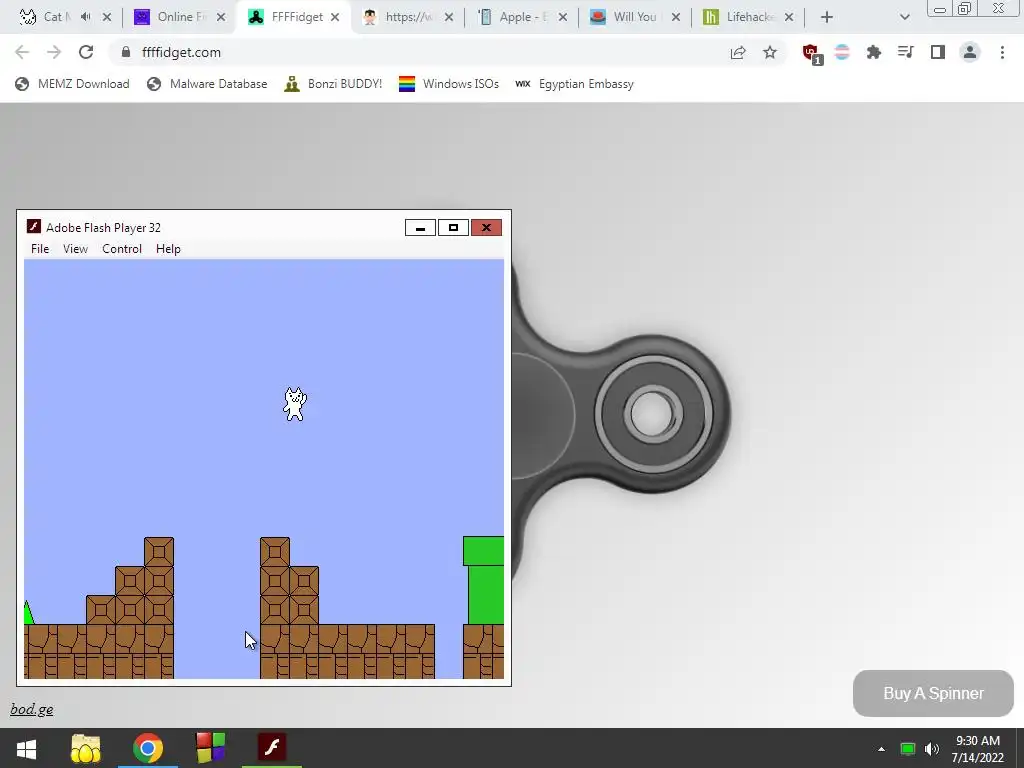Go back in browser history
Viewport: 1024px width, 768px height.
coord(22,52)
